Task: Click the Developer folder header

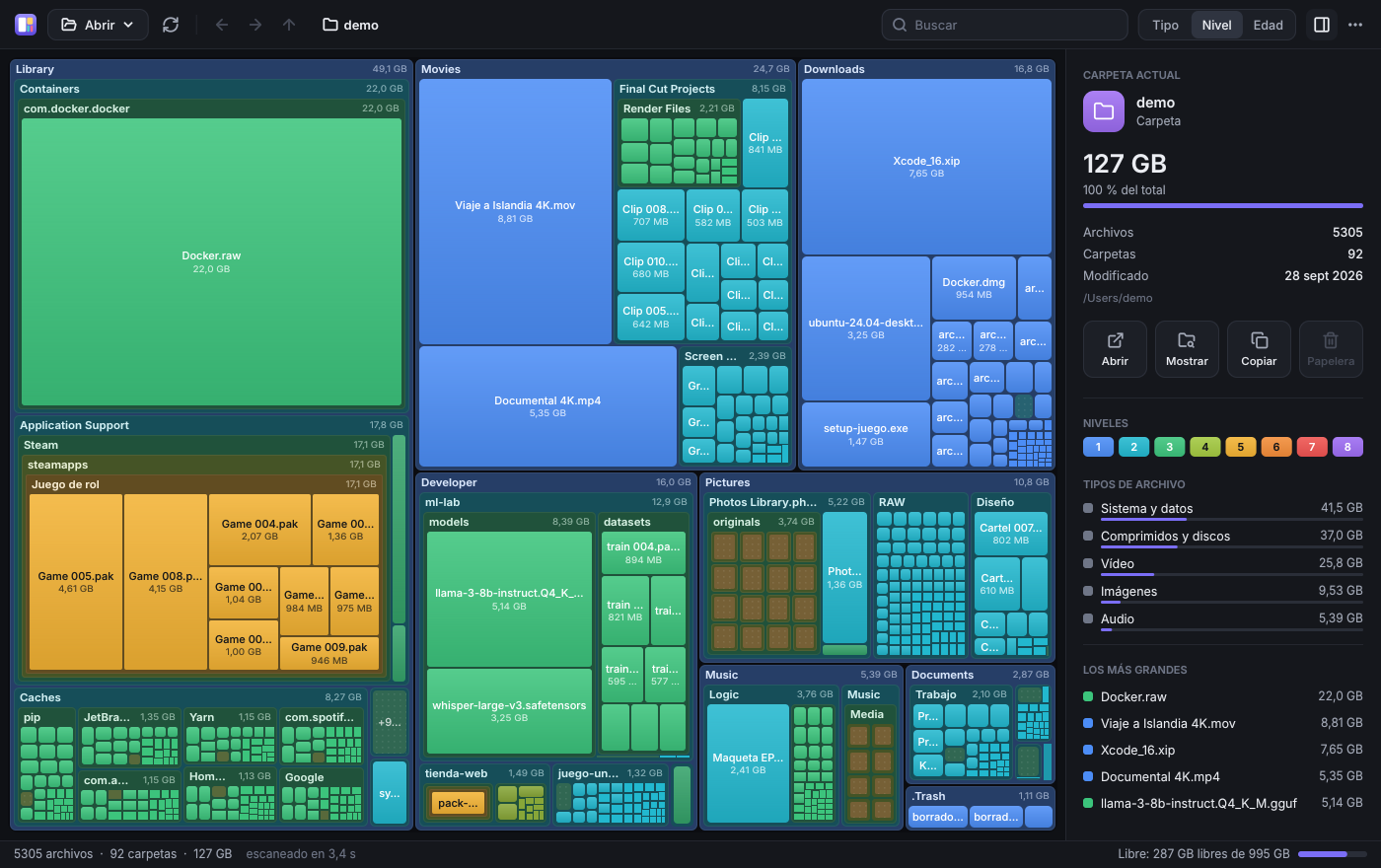Action: 556,482
